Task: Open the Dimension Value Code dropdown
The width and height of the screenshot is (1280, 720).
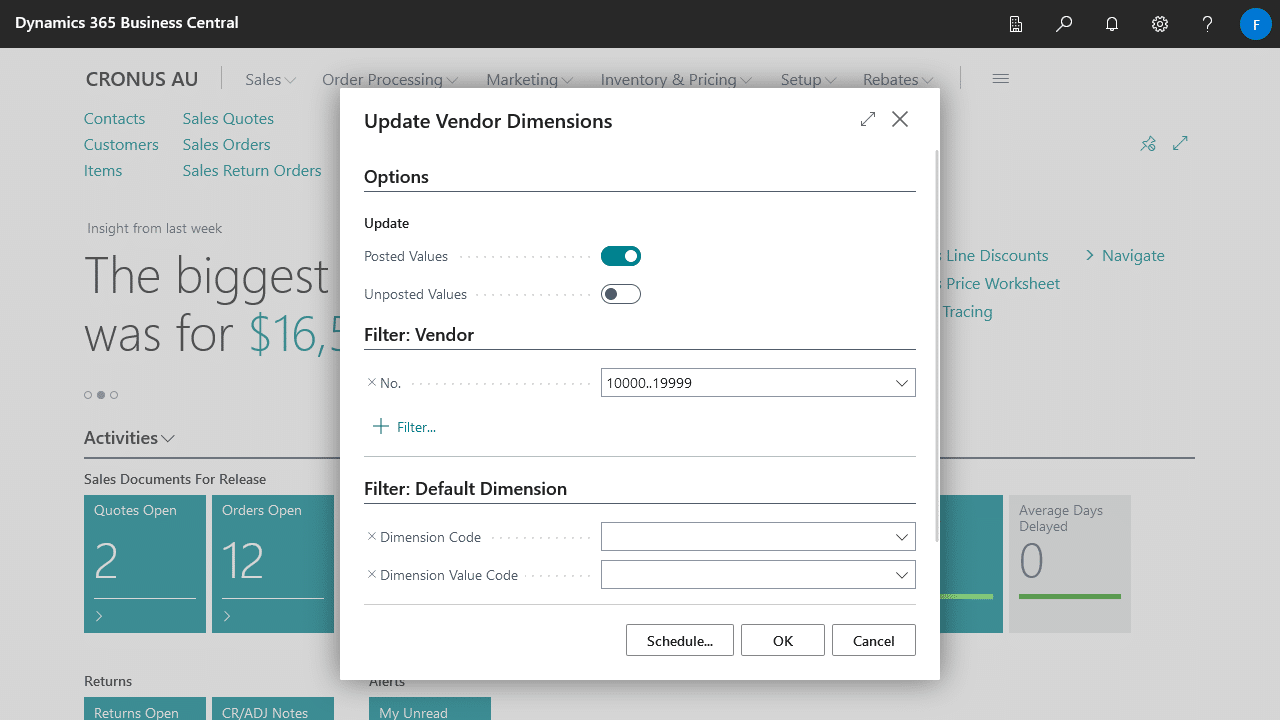Action: (901, 574)
